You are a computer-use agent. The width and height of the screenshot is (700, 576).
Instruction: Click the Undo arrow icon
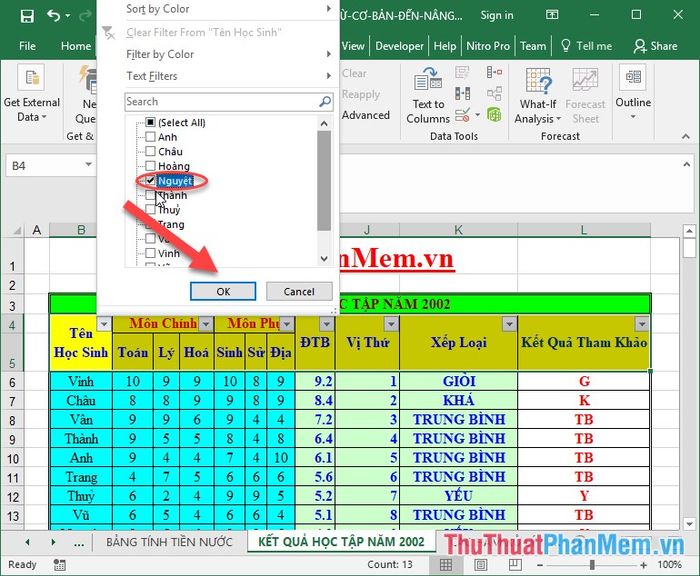[x=53, y=16]
